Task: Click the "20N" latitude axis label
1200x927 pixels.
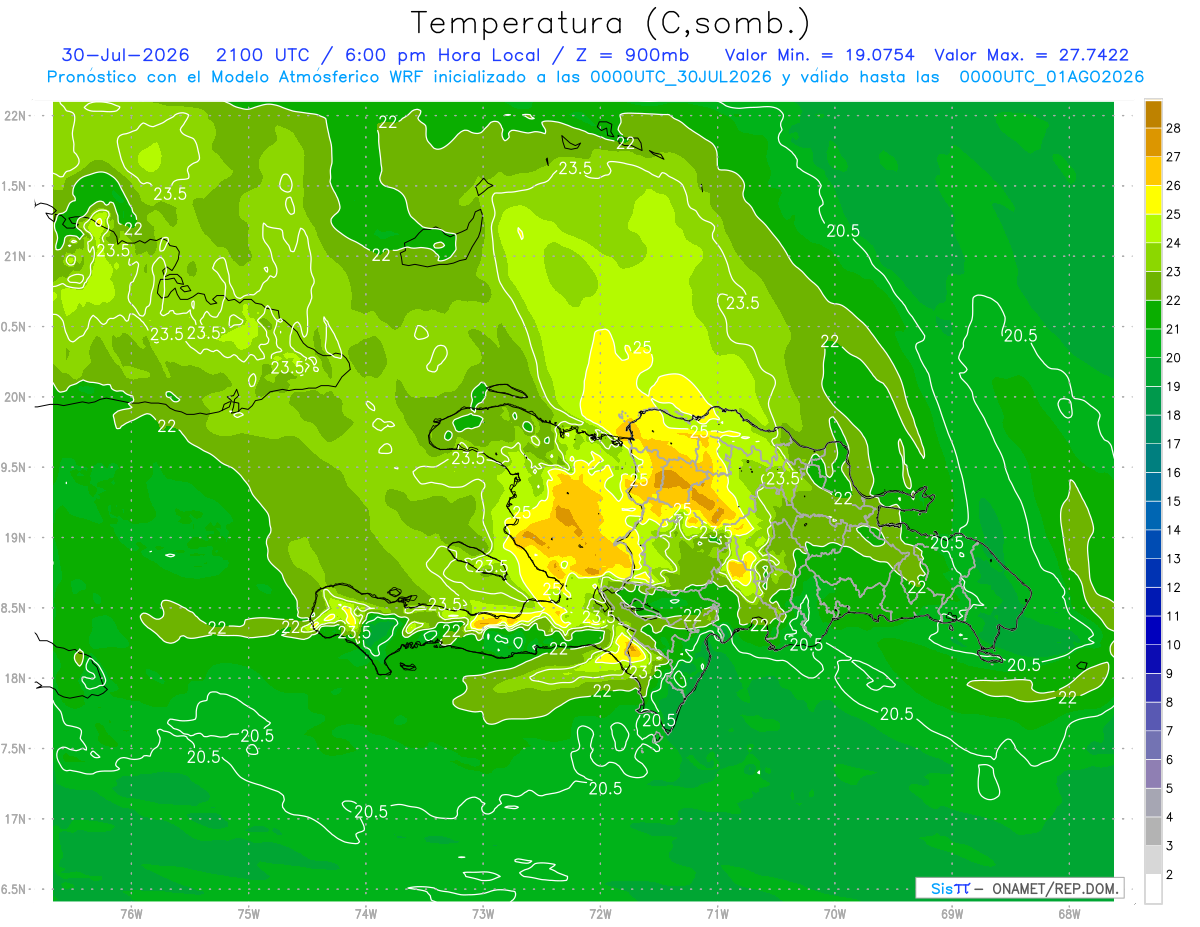Action: (x=17, y=397)
